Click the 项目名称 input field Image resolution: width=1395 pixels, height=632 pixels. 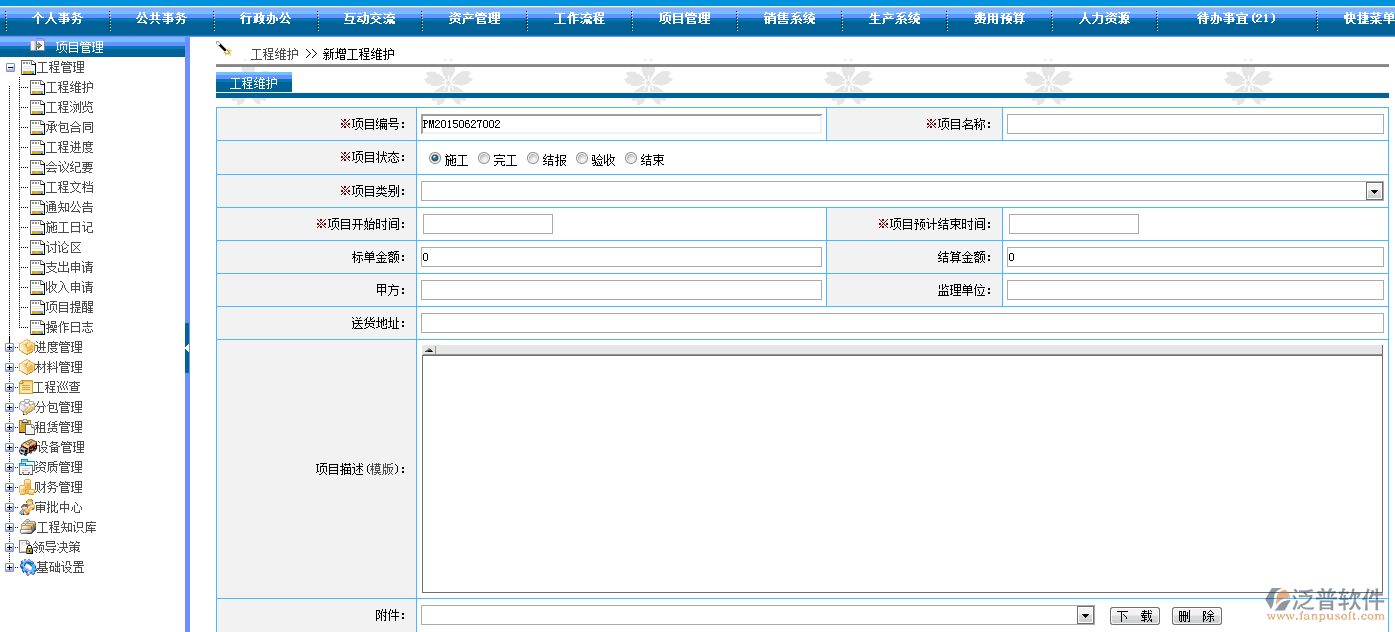[1195, 124]
